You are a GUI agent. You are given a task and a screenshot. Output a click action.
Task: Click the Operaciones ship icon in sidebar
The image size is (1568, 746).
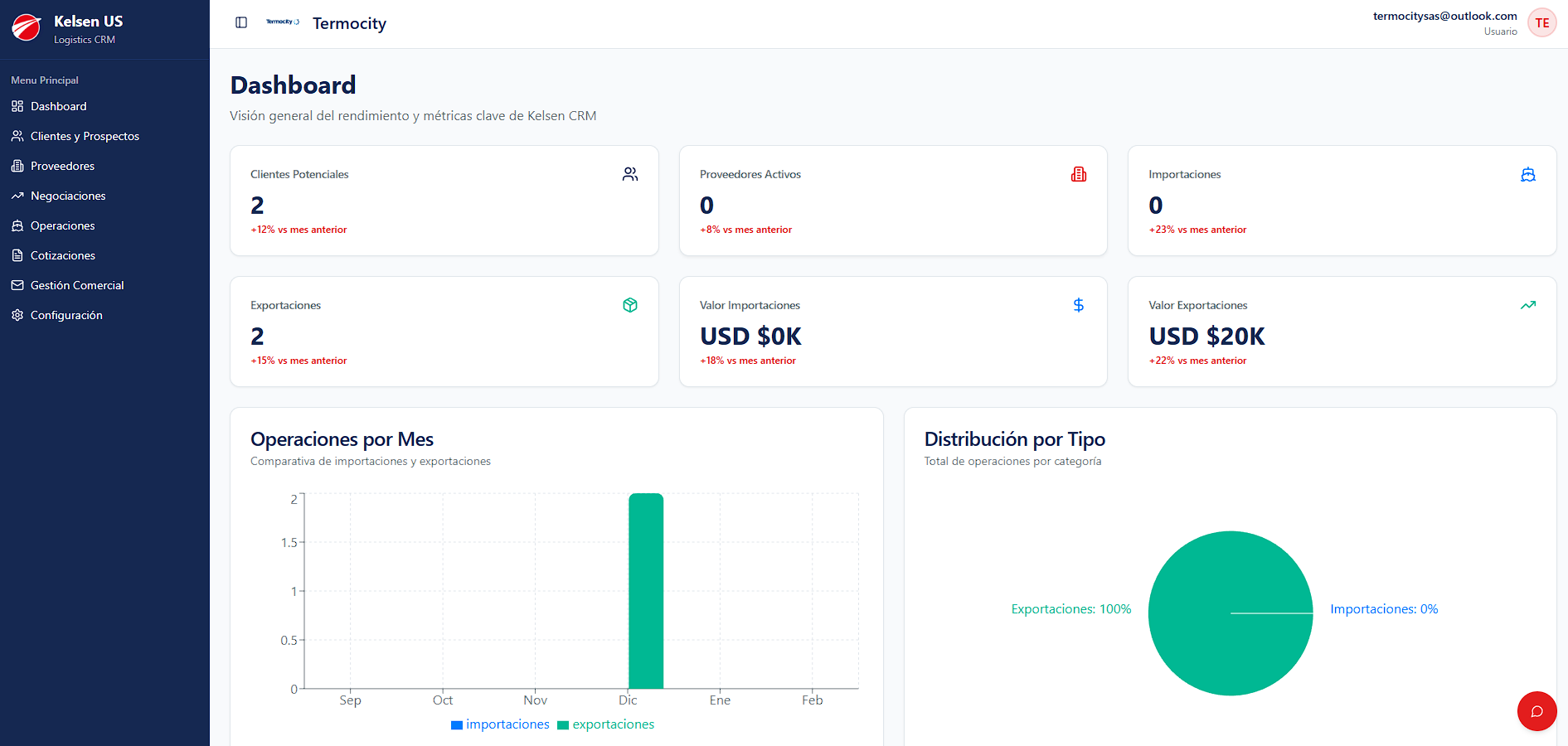coord(17,225)
